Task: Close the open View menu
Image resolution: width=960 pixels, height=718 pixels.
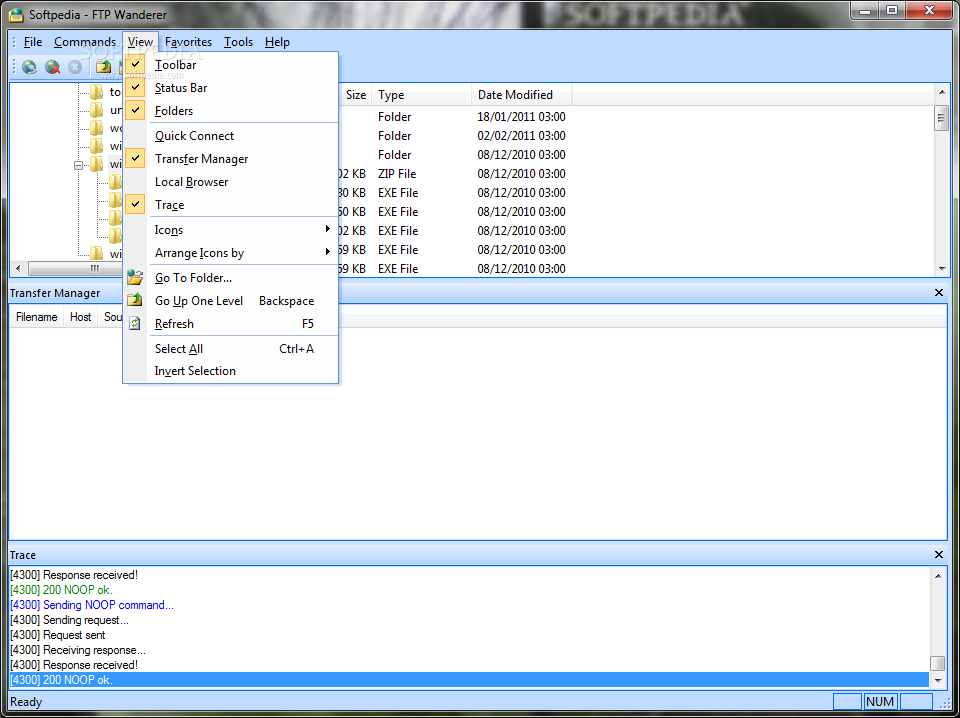Action: click(140, 42)
